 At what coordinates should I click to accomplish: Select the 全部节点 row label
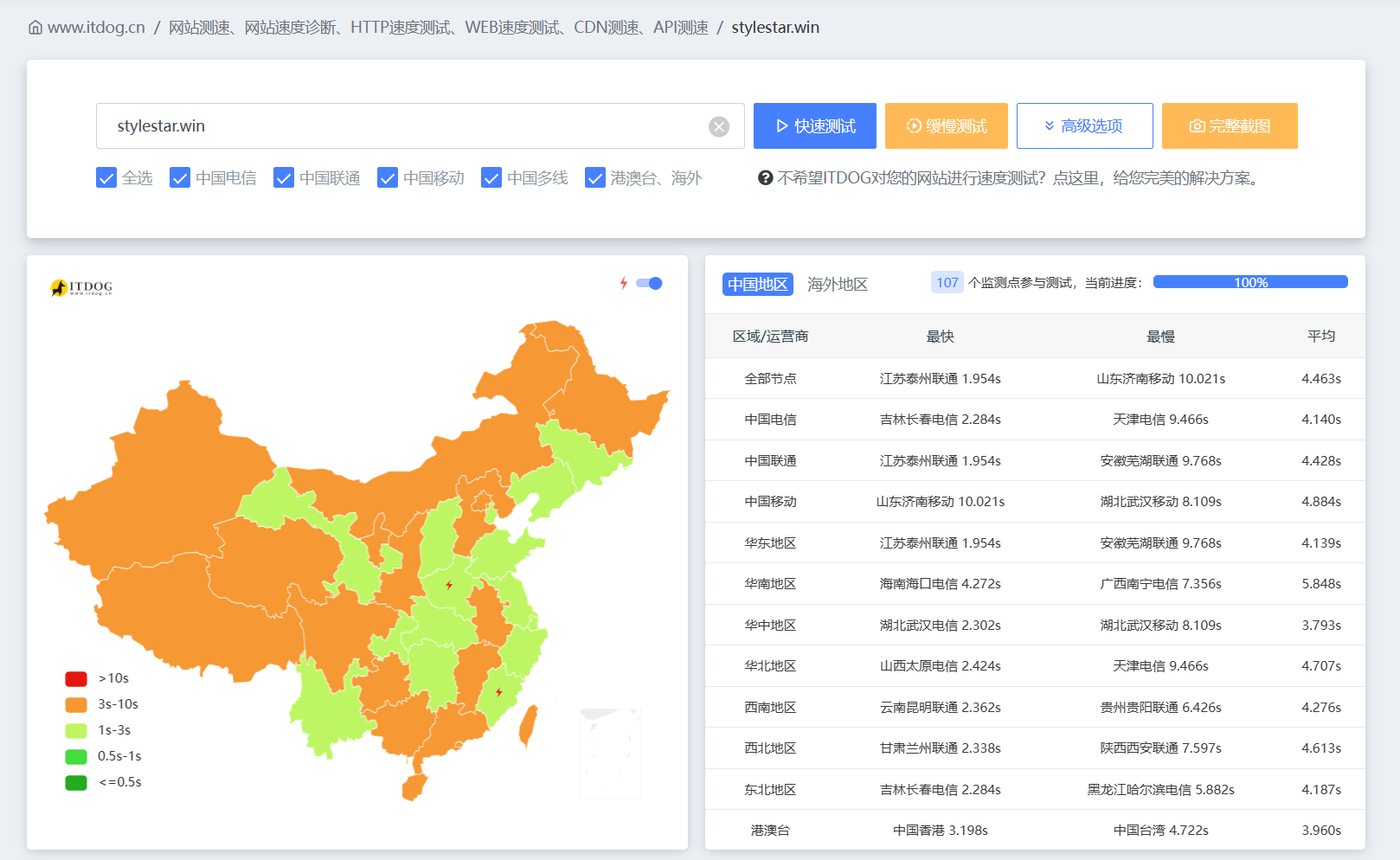[770, 378]
